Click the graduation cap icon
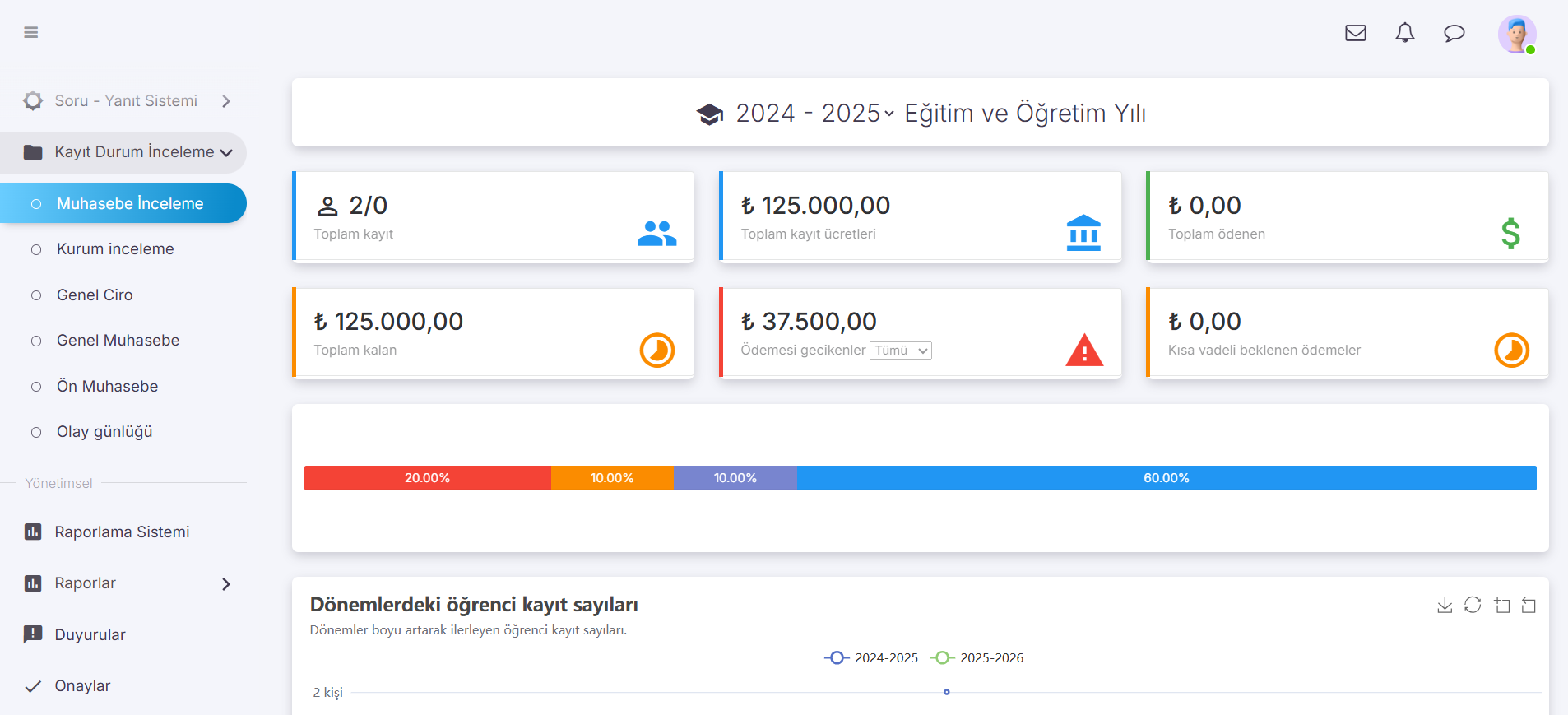The image size is (1568, 715). click(x=710, y=114)
